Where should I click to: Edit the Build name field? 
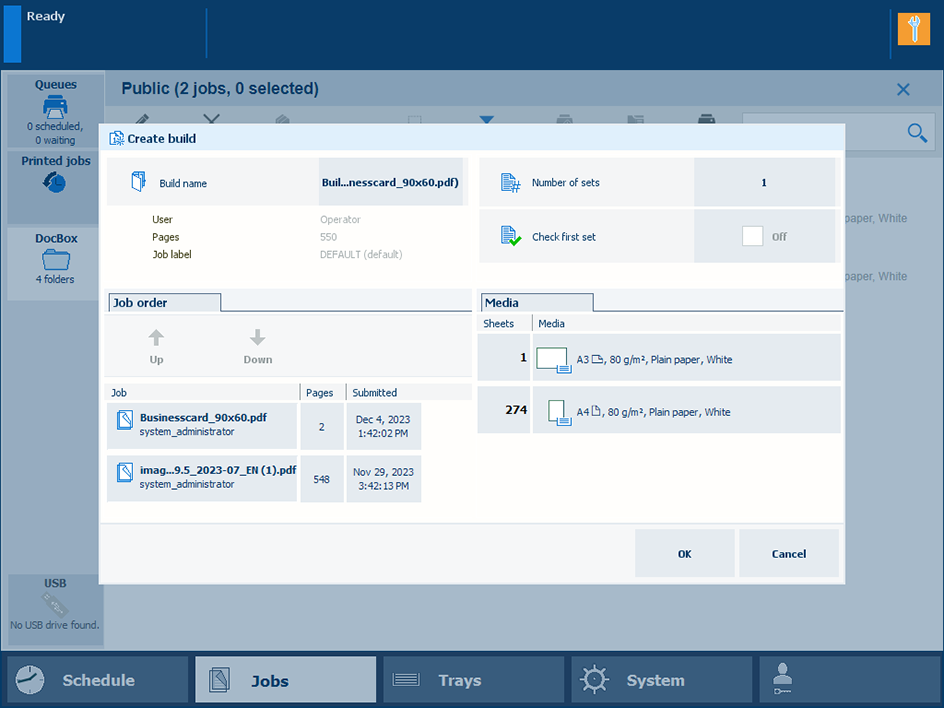[391, 182]
